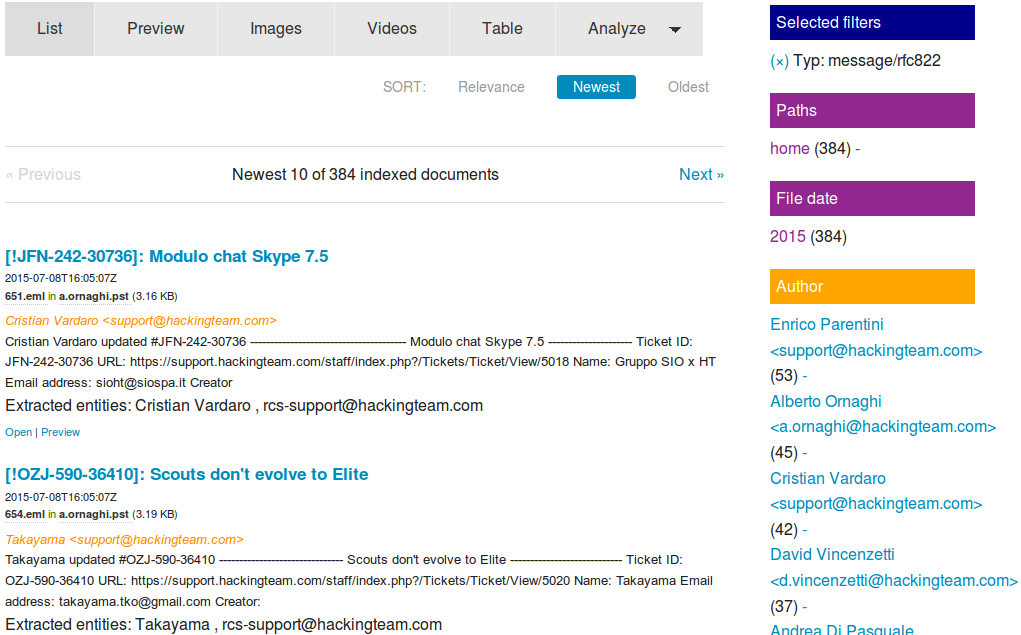The width and height of the screenshot is (1021, 635).
Task: Click the File date facet header
Action: click(872, 199)
